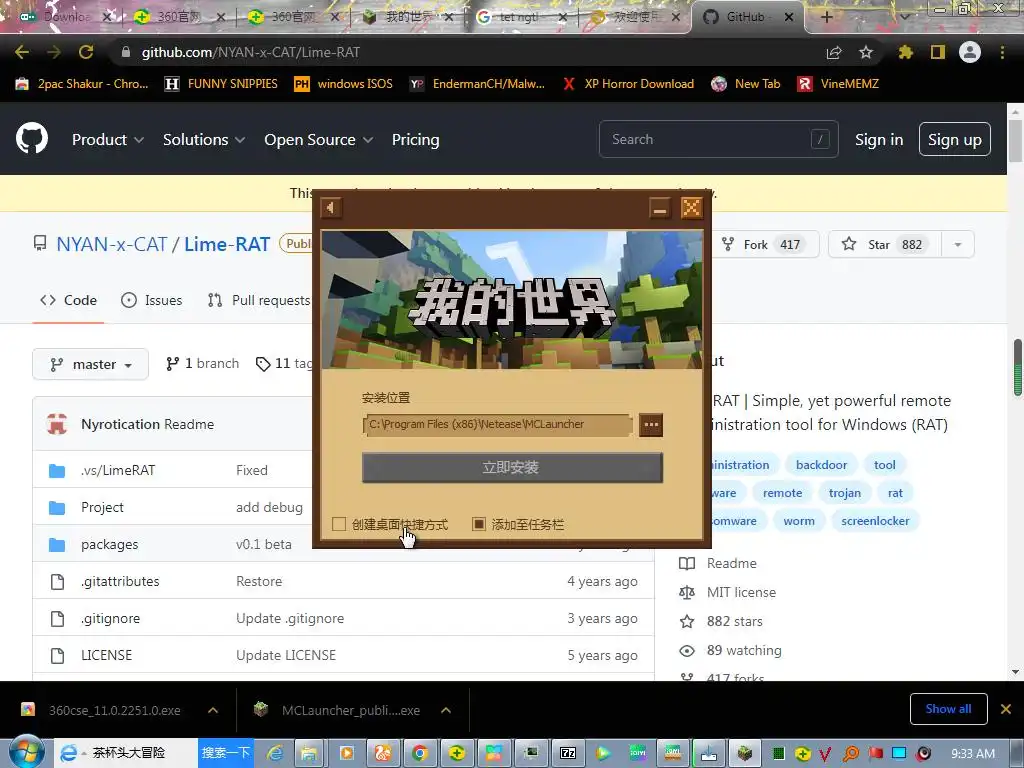1024x768 pixels.
Task: Open the Chrome three-dot menu
Action: 1002,52
